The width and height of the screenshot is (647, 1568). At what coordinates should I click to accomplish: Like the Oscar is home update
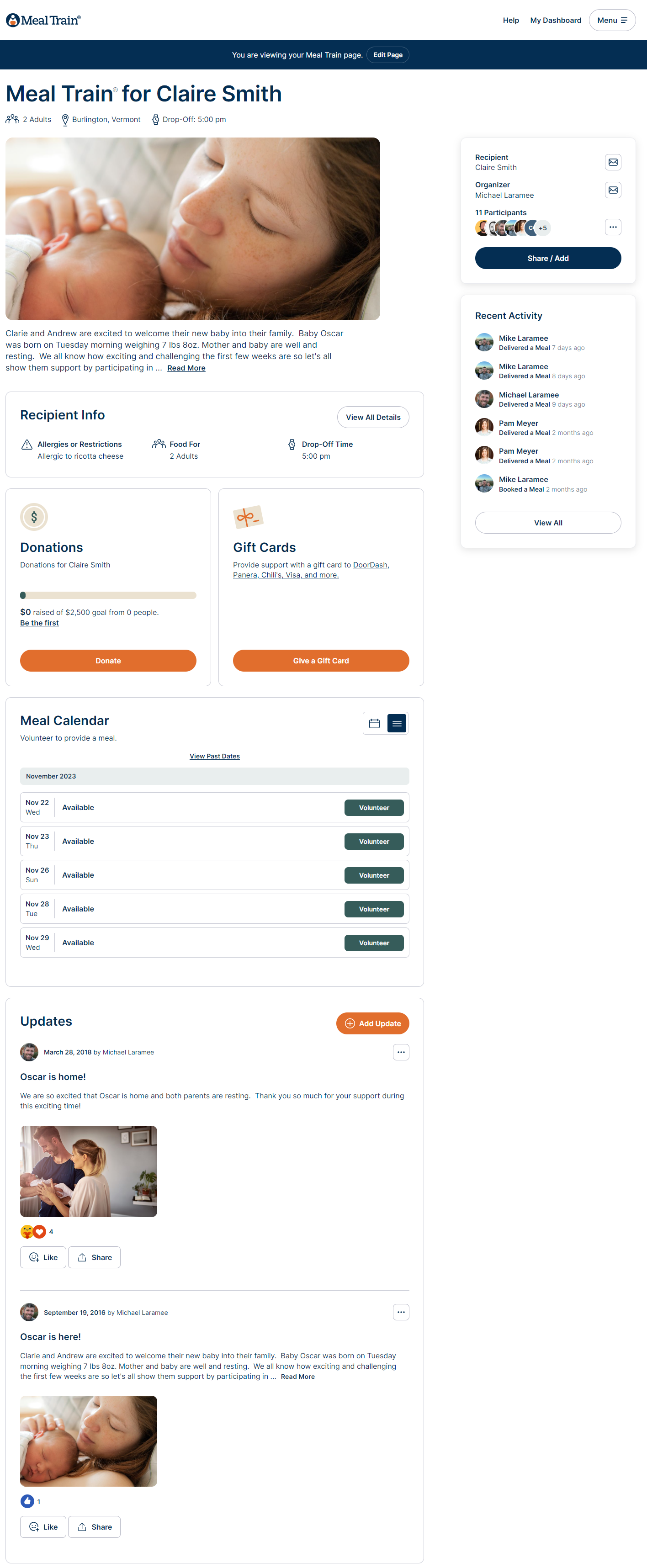pyautogui.click(x=43, y=1257)
